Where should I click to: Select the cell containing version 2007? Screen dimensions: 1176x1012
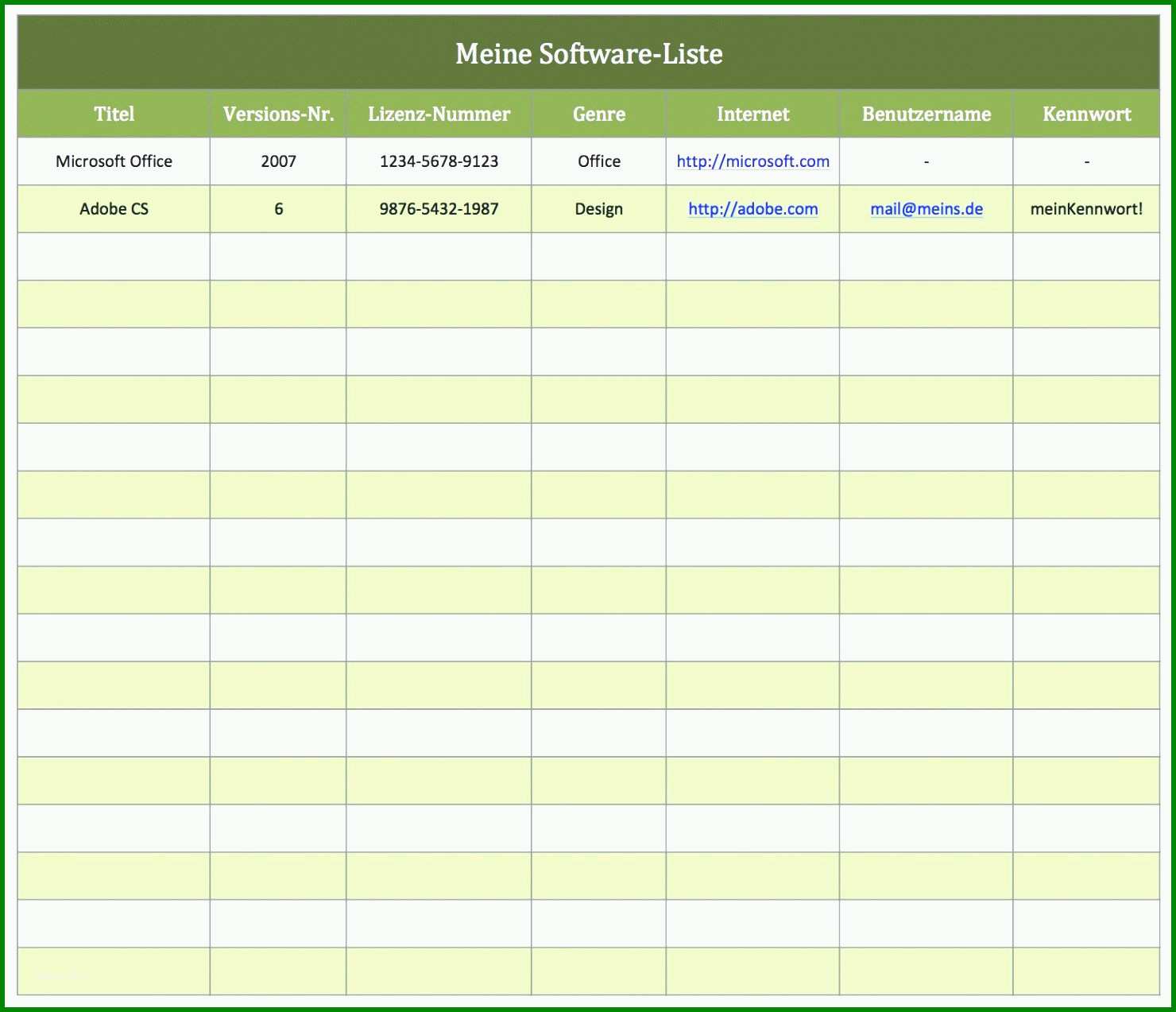pos(278,161)
